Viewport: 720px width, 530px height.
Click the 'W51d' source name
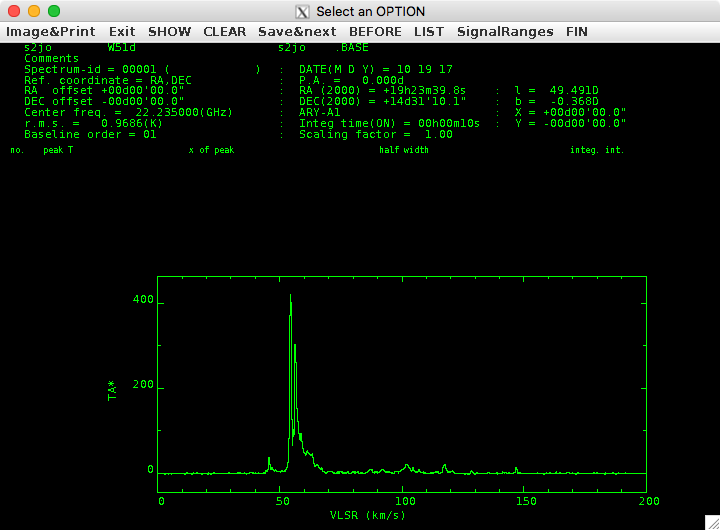(x=121, y=47)
